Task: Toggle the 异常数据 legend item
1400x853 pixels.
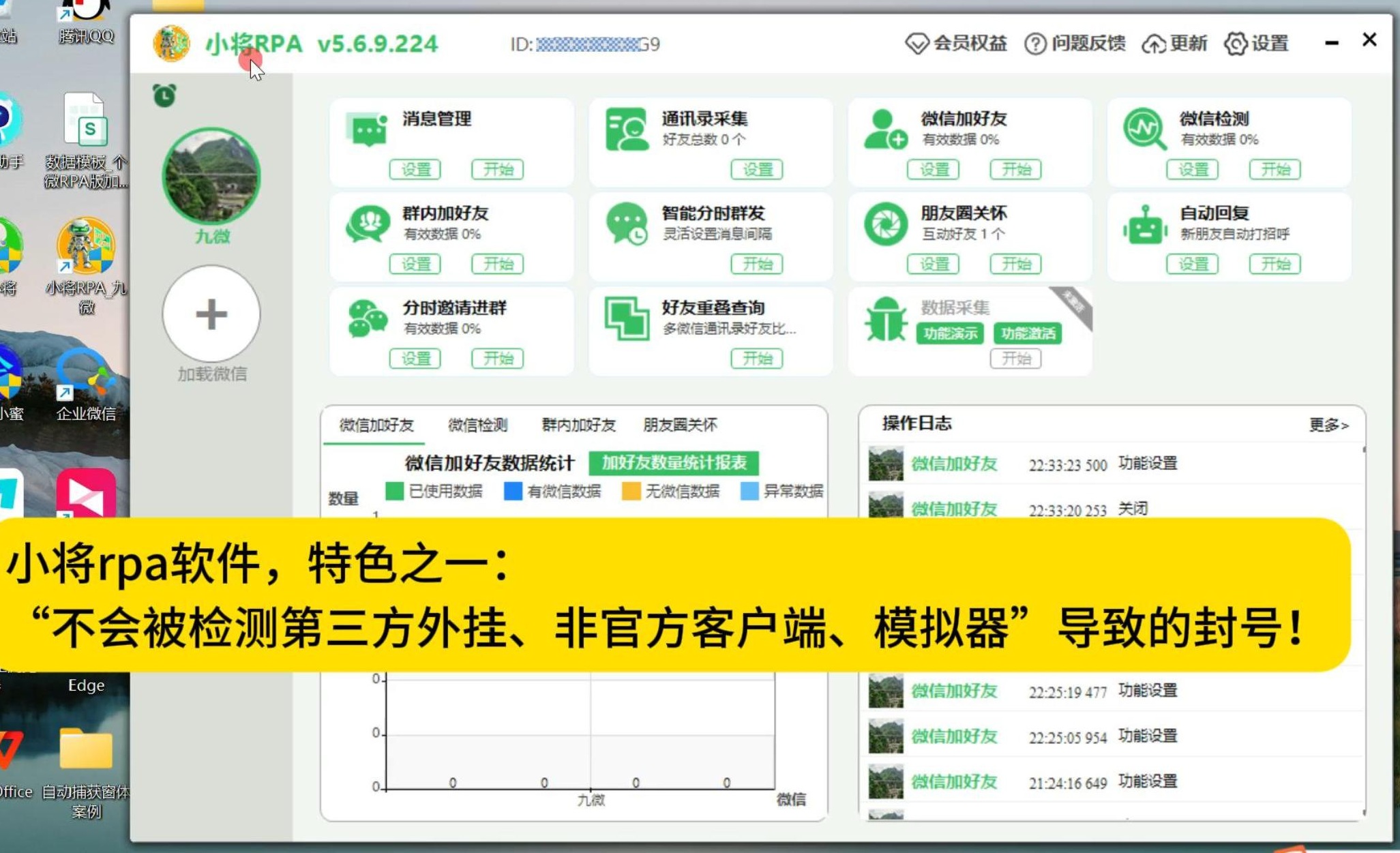Action: 788,492
